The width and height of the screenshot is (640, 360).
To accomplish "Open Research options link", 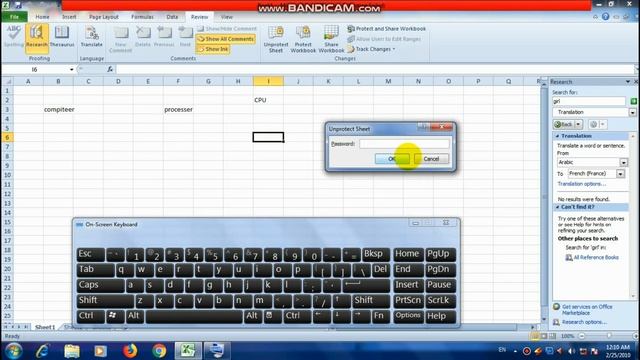I will click(x=584, y=322).
